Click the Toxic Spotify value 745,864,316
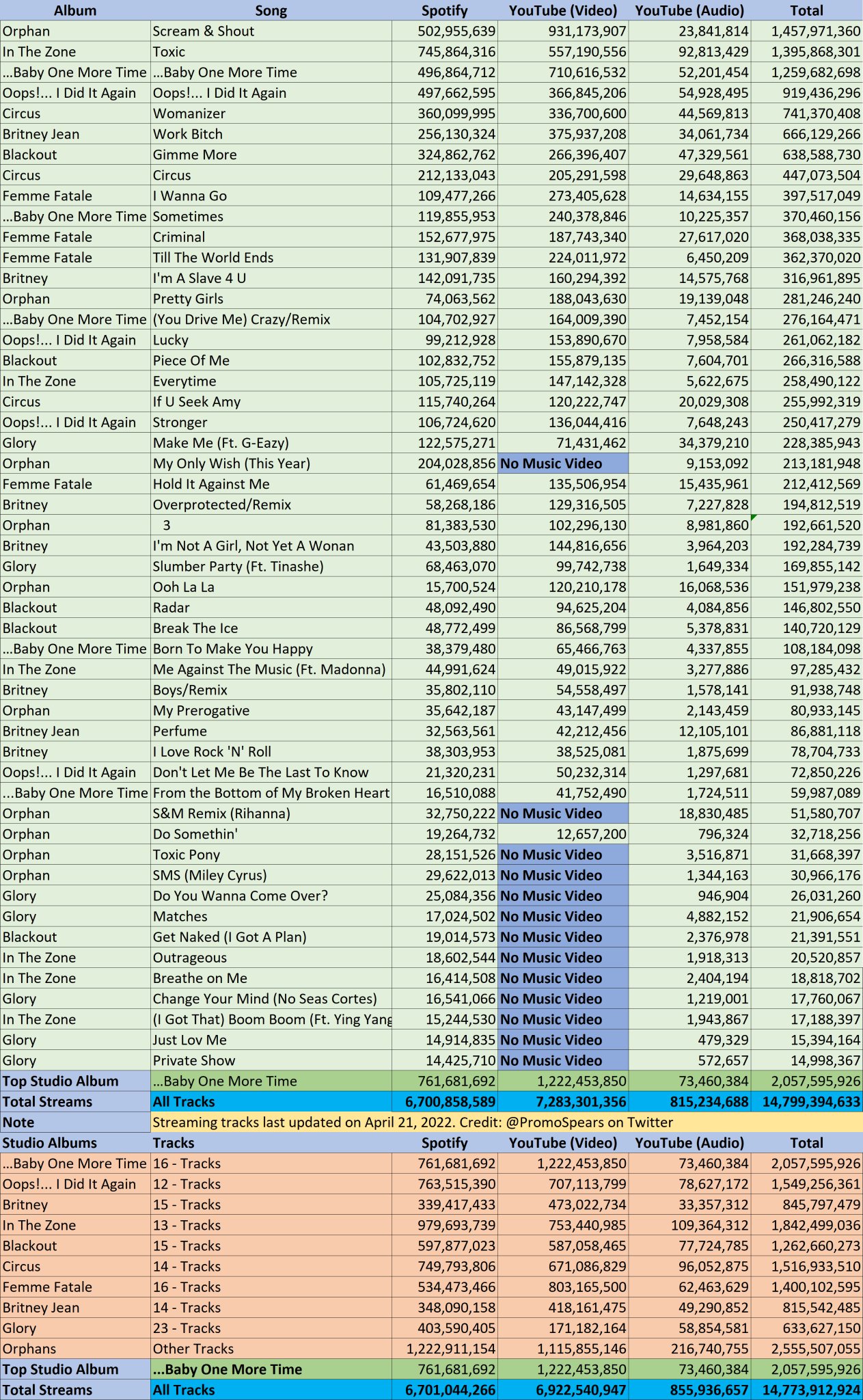 (x=445, y=52)
